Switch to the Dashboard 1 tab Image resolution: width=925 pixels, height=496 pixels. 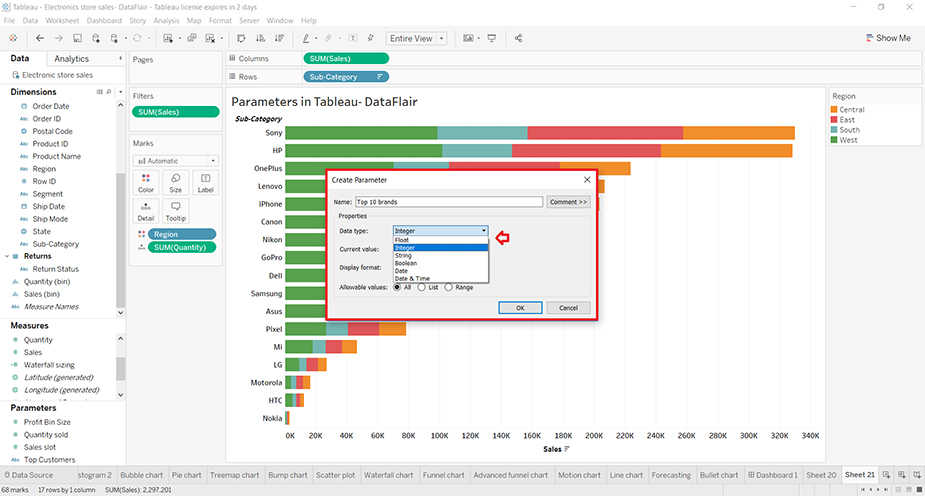click(x=772, y=475)
